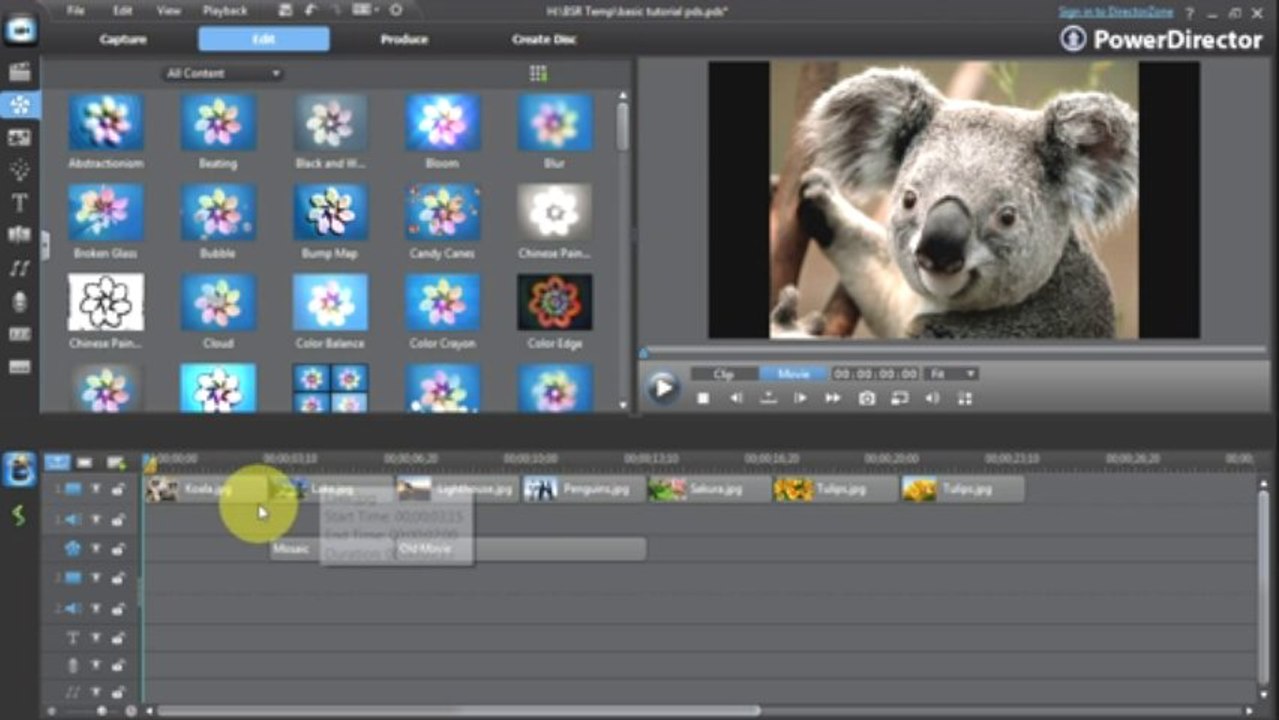The height and width of the screenshot is (720, 1279).
Task: Select the Old Movie effect on the effect track
Action: click(520, 549)
